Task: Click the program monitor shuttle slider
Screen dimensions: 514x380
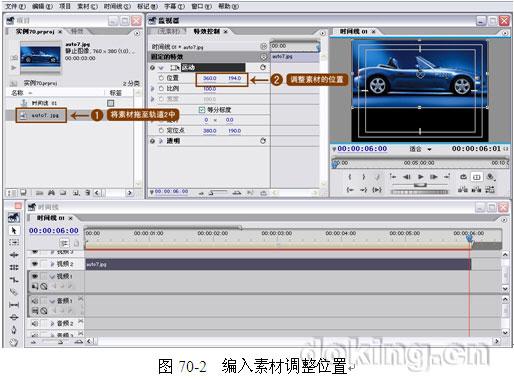Action: tap(420, 185)
